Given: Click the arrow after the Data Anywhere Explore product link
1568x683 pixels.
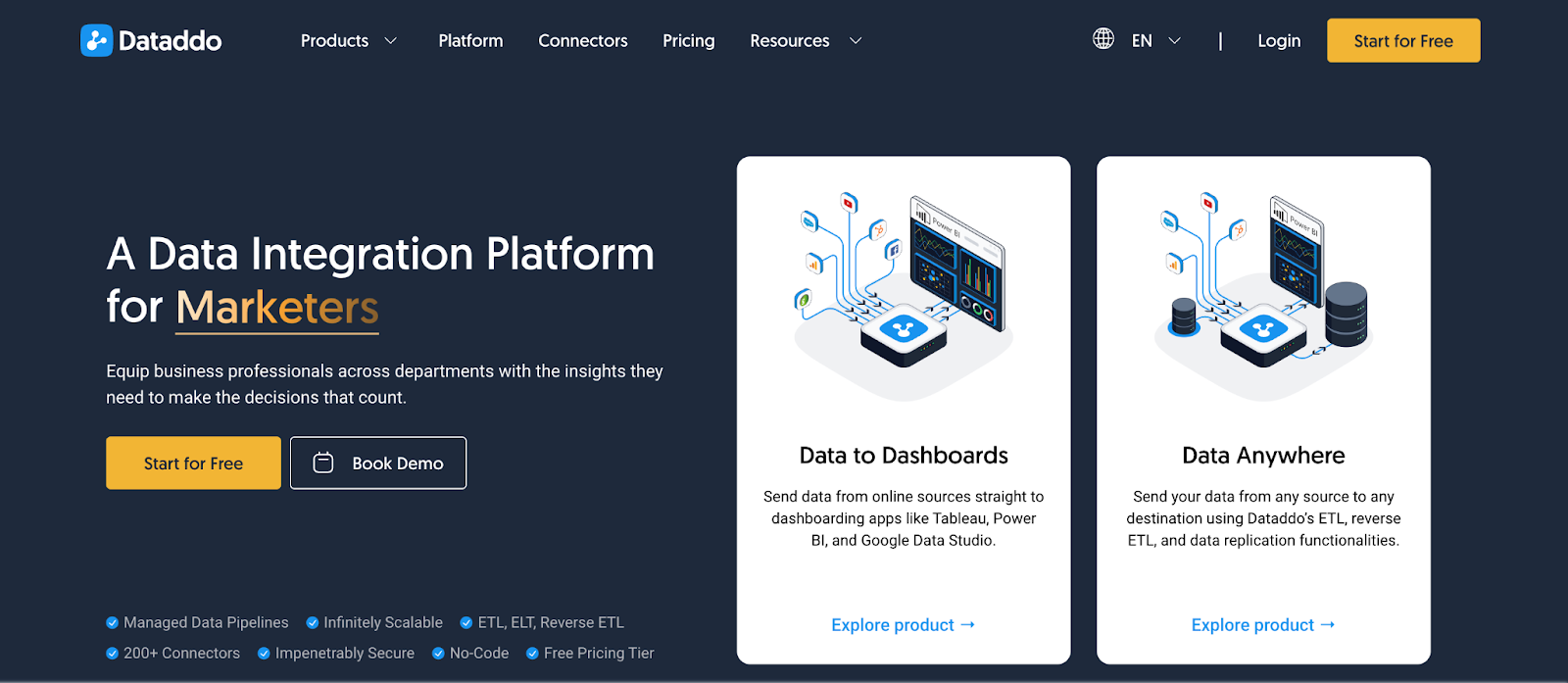Looking at the screenshot, I should 1328,624.
